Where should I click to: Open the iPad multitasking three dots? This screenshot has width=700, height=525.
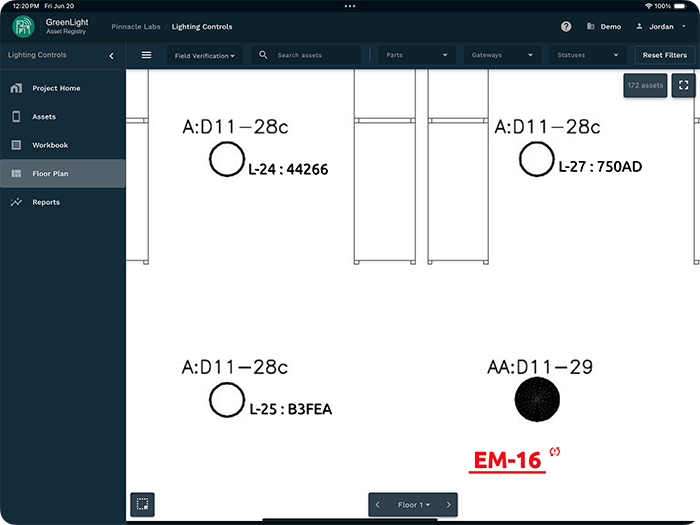(x=350, y=6)
